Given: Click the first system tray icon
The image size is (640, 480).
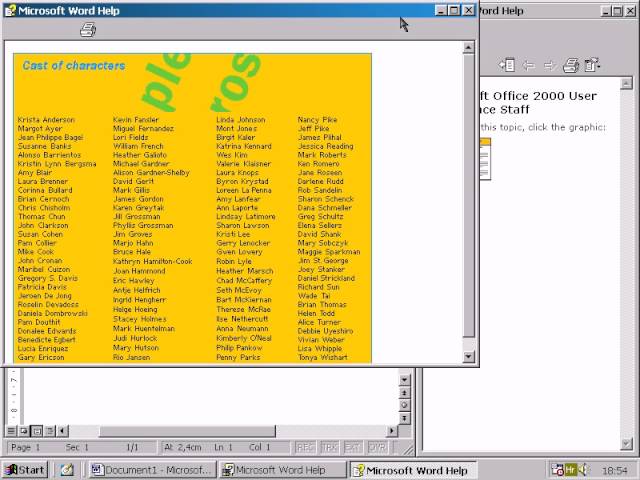Looking at the screenshot, I should [x=557, y=470].
